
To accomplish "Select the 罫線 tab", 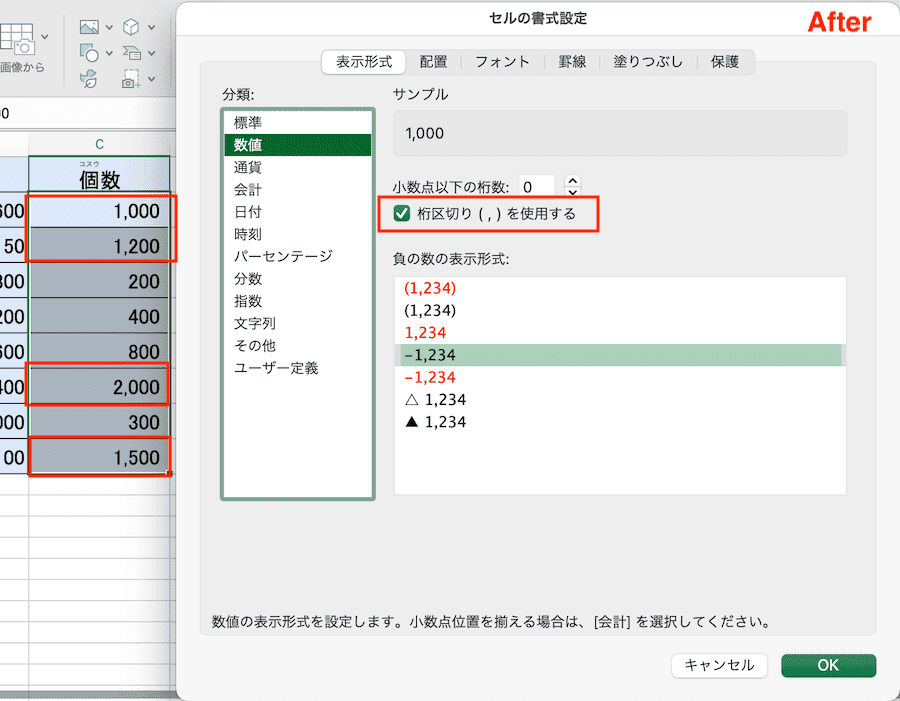I will [577, 62].
